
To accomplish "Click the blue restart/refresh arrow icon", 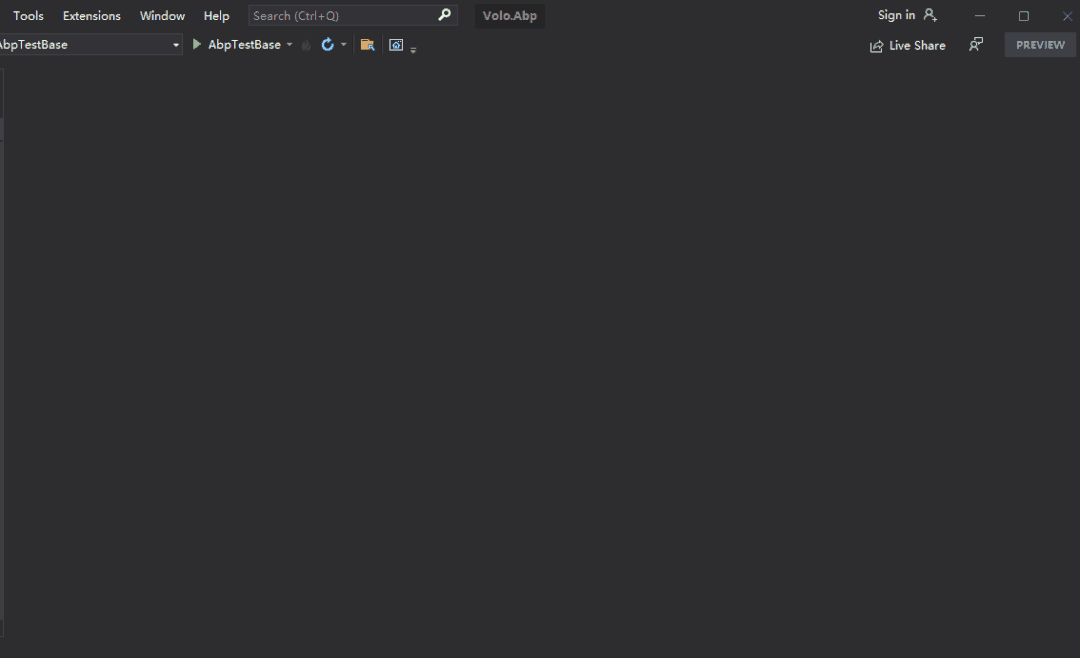I will pos(328,45).
